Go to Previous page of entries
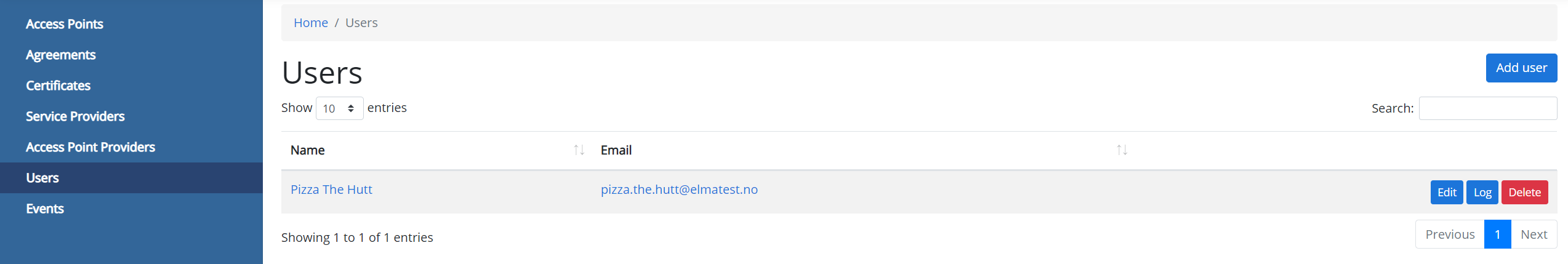 pyautogui.click(x=1450, y=234)
